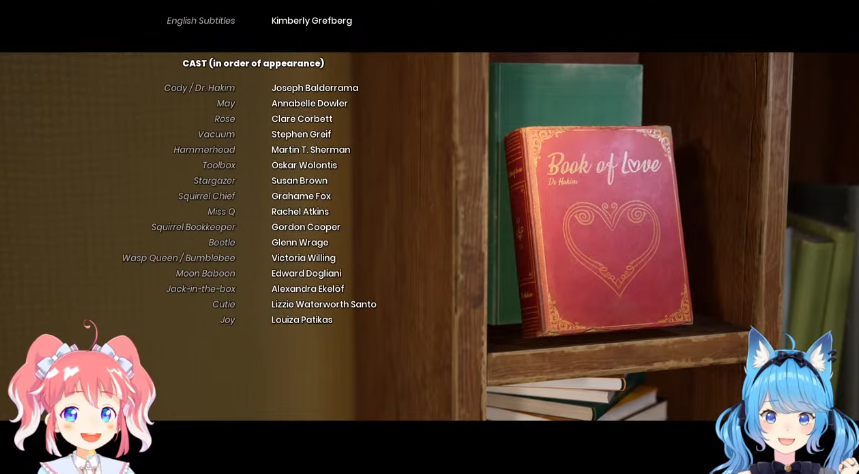This screenshot has height=474, width=859.
Task: Click the stack of books under the shelf
Action: pyautogui.click(x=575, y=398)
